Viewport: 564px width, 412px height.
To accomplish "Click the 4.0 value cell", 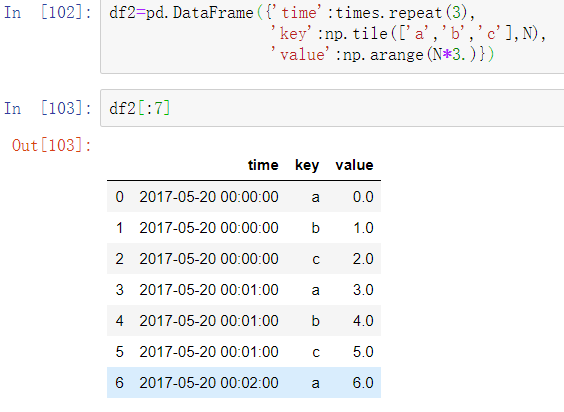I will (363, 321).
